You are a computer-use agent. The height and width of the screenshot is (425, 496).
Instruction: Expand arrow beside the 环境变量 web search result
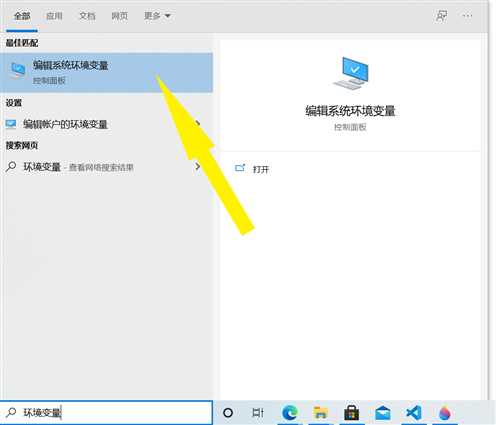(198, 166)
